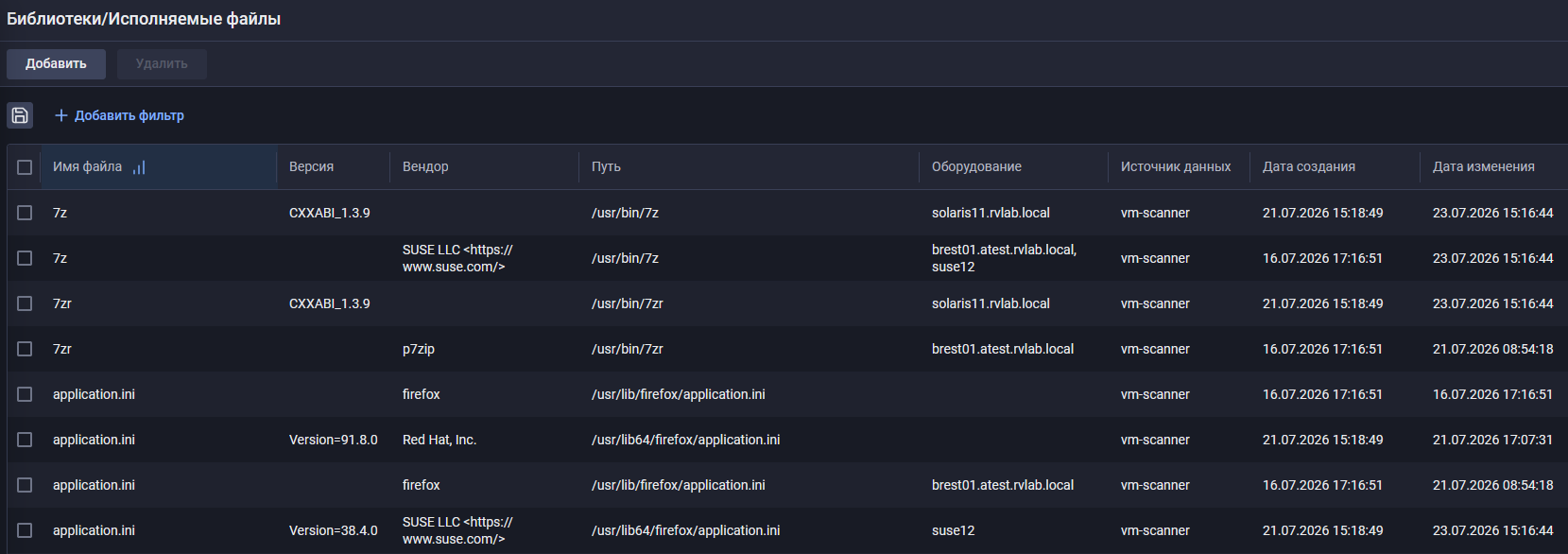Viewport: 1568px width, 554px height.
Task: Select the checkbox for the 7z SUSE LLC row
Action: pyautogui.click(x=25, y=258)
